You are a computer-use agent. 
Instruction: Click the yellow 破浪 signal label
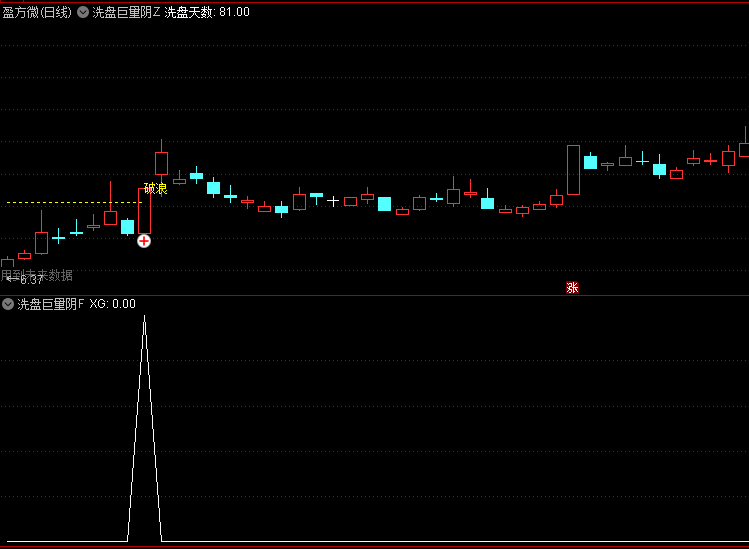pos(155,189)
